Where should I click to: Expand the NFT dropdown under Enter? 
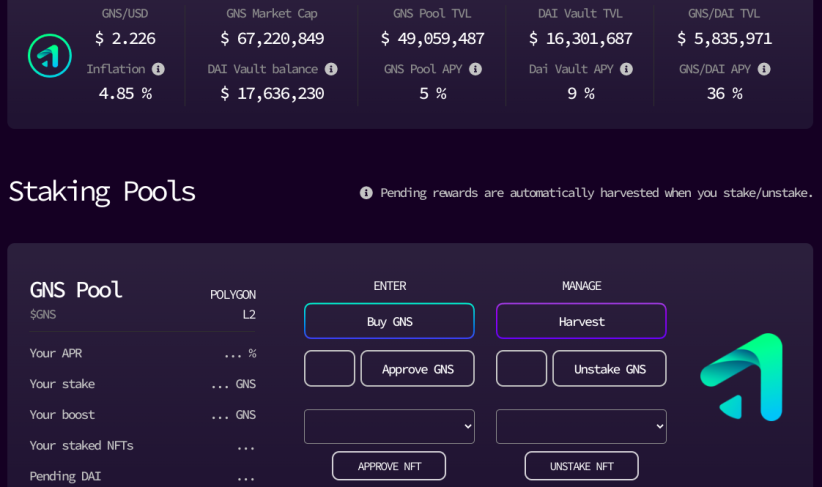pos(390,426)
